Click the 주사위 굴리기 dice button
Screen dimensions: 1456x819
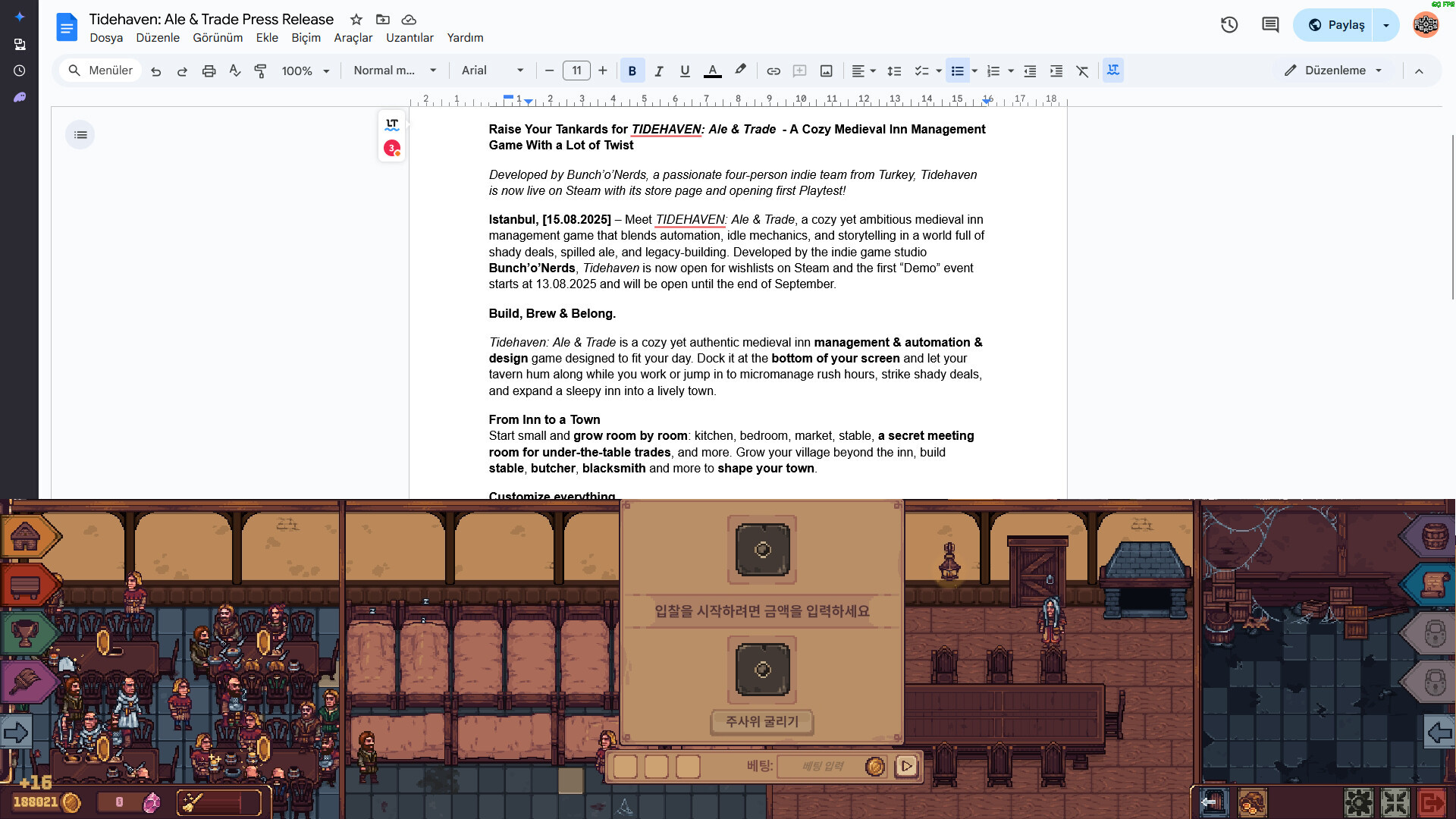tap(761, 721)
